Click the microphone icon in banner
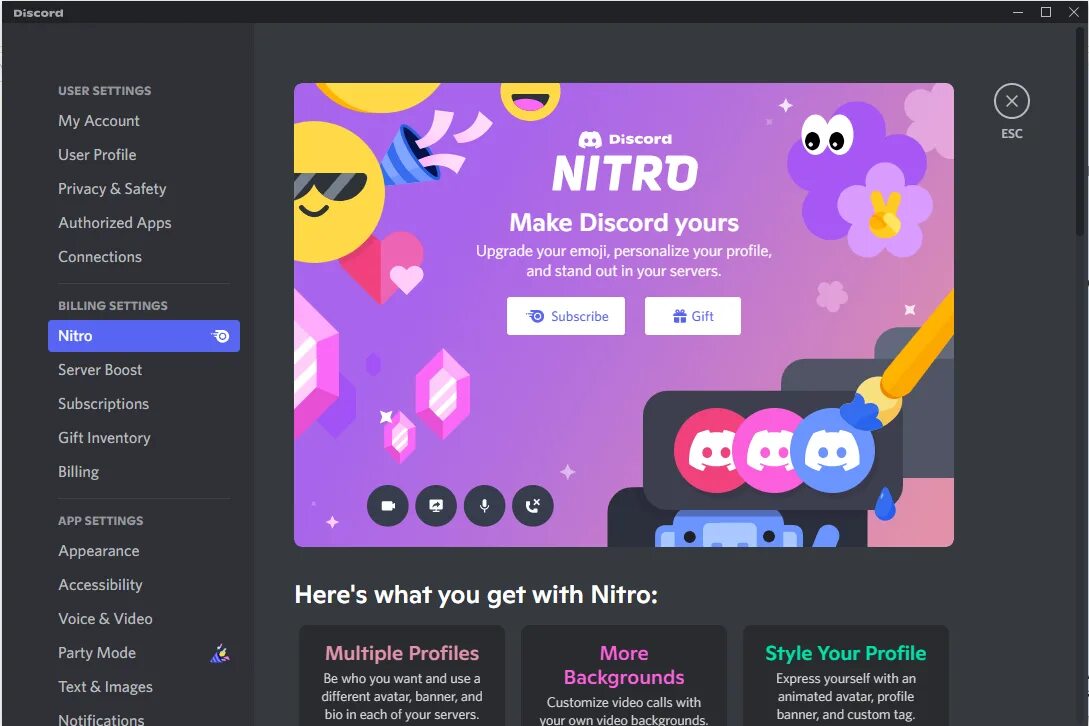The width and height of the screenshot is (1089, 726). point(485,506)
